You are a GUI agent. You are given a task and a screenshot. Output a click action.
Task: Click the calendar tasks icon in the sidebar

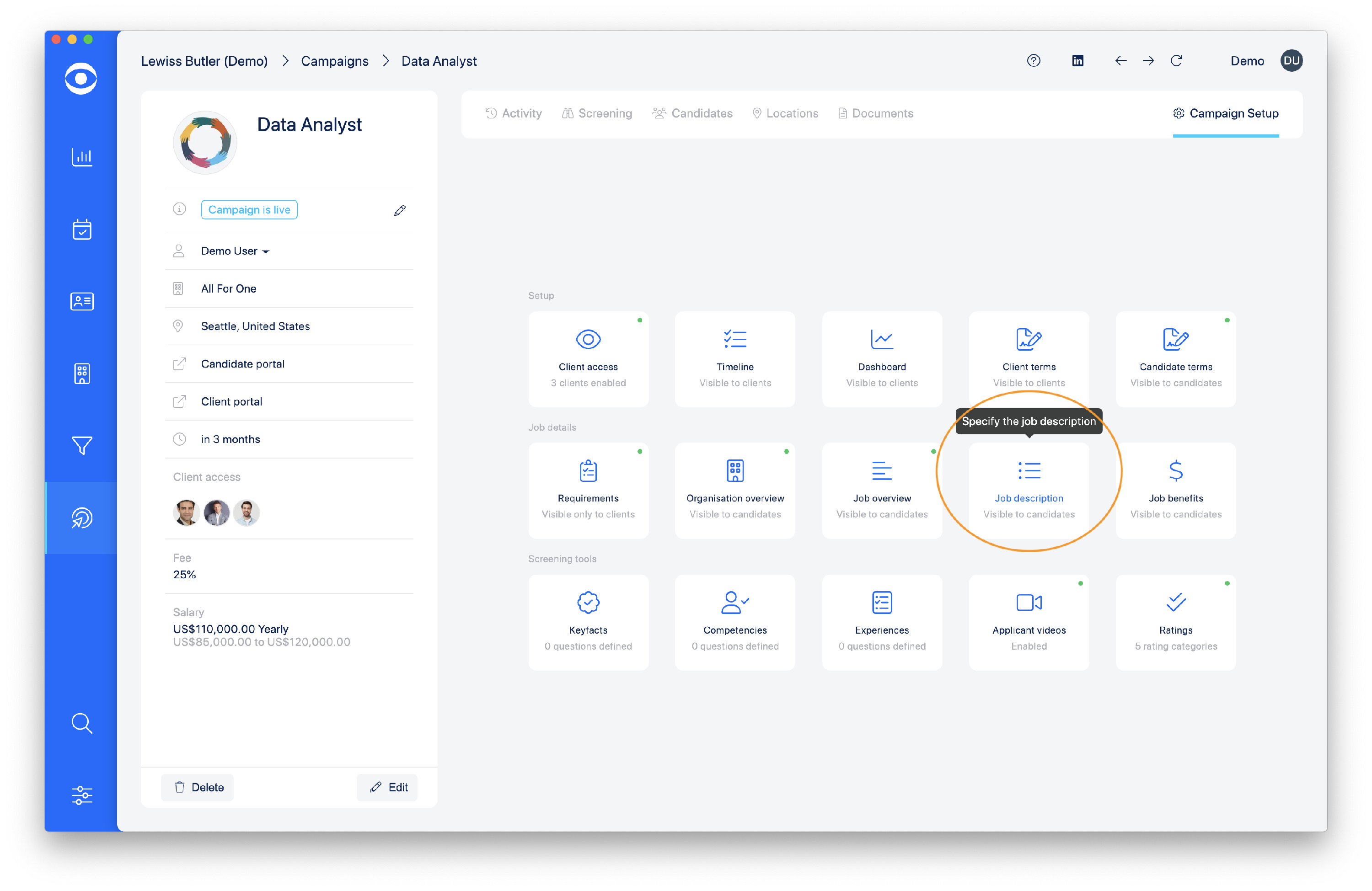(x=81, y=229)
